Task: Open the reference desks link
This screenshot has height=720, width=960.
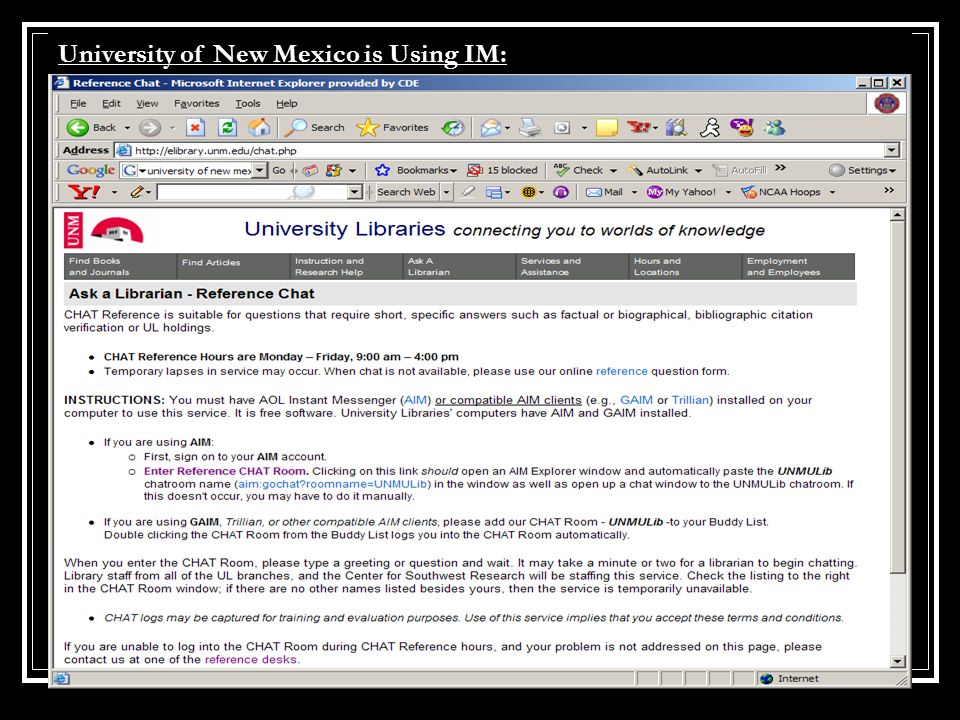Action: click(251, 660)
